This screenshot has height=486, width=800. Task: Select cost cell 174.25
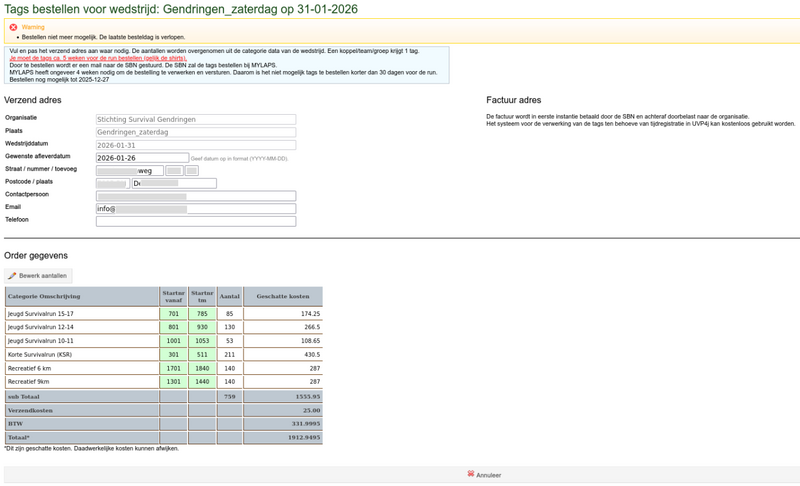pos(283,314)
